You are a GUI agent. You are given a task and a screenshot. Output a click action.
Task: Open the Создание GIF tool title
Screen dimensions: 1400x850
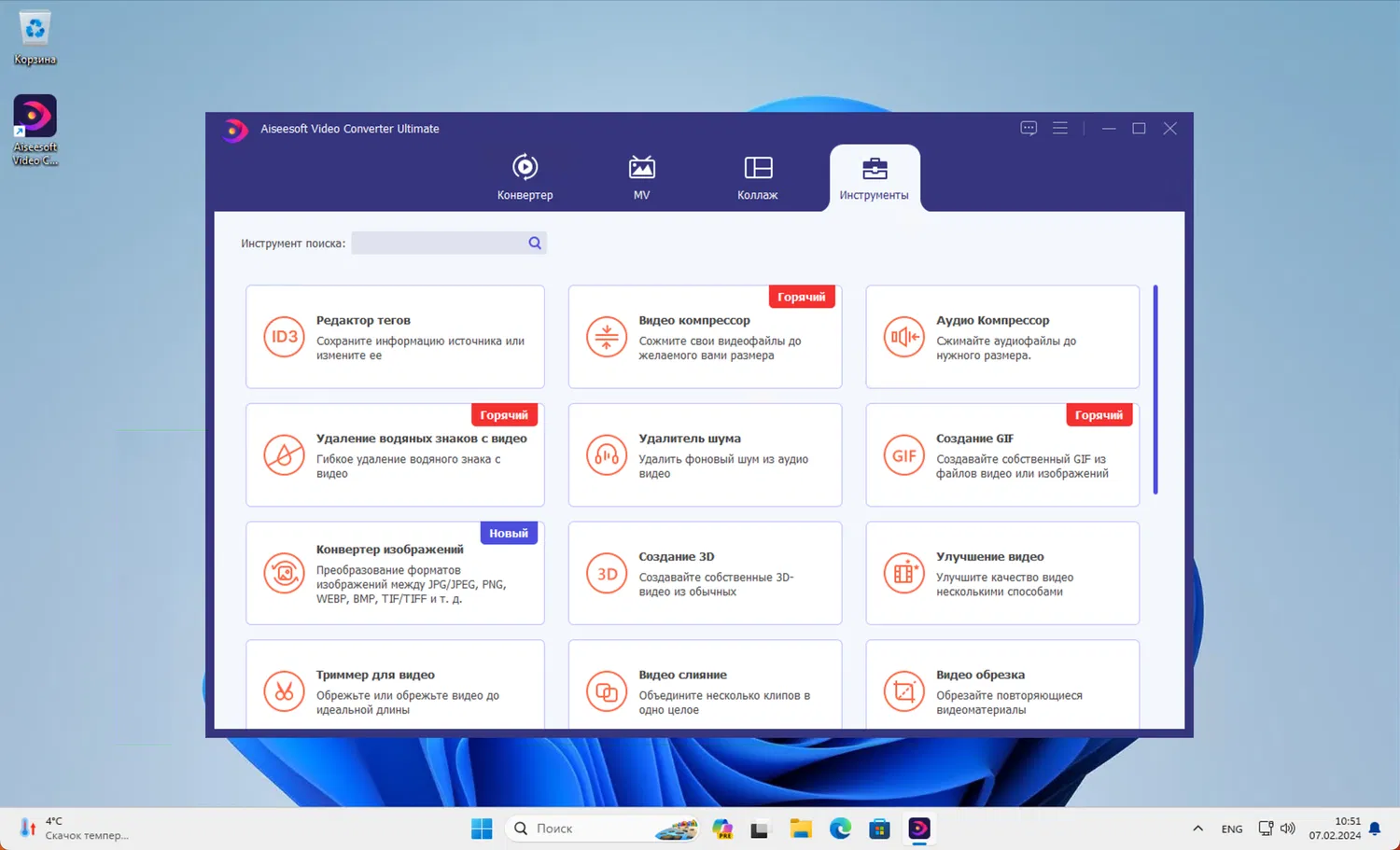coord(975,439)
